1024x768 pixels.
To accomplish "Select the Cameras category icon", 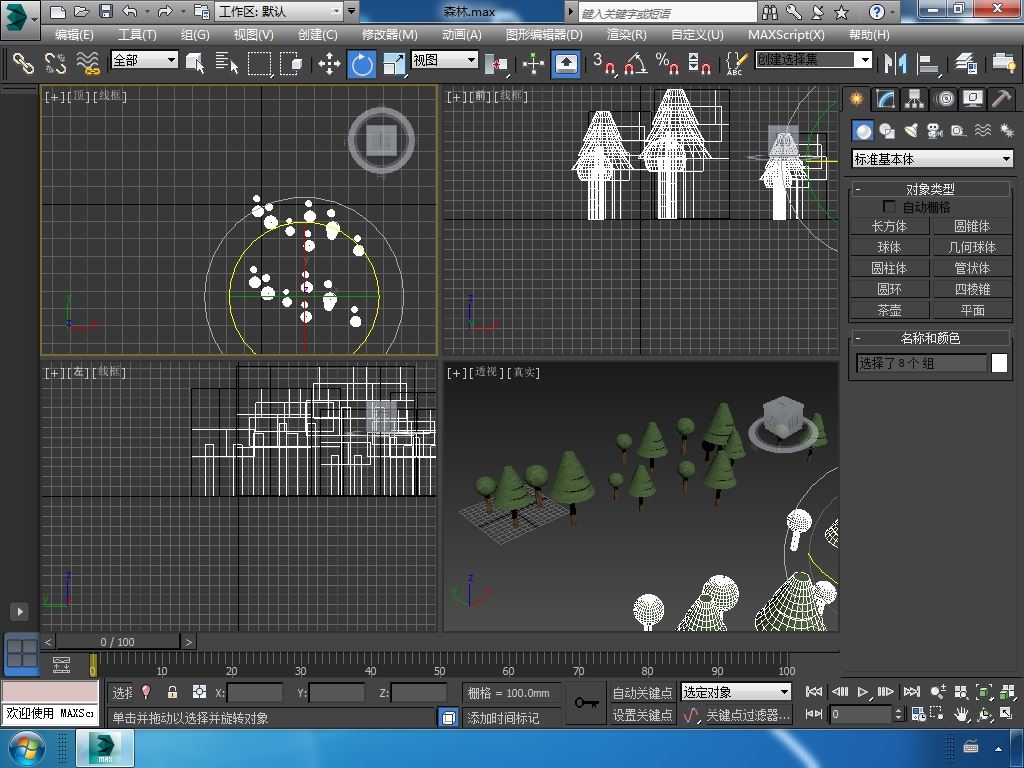I will click(x=935, y=131).
